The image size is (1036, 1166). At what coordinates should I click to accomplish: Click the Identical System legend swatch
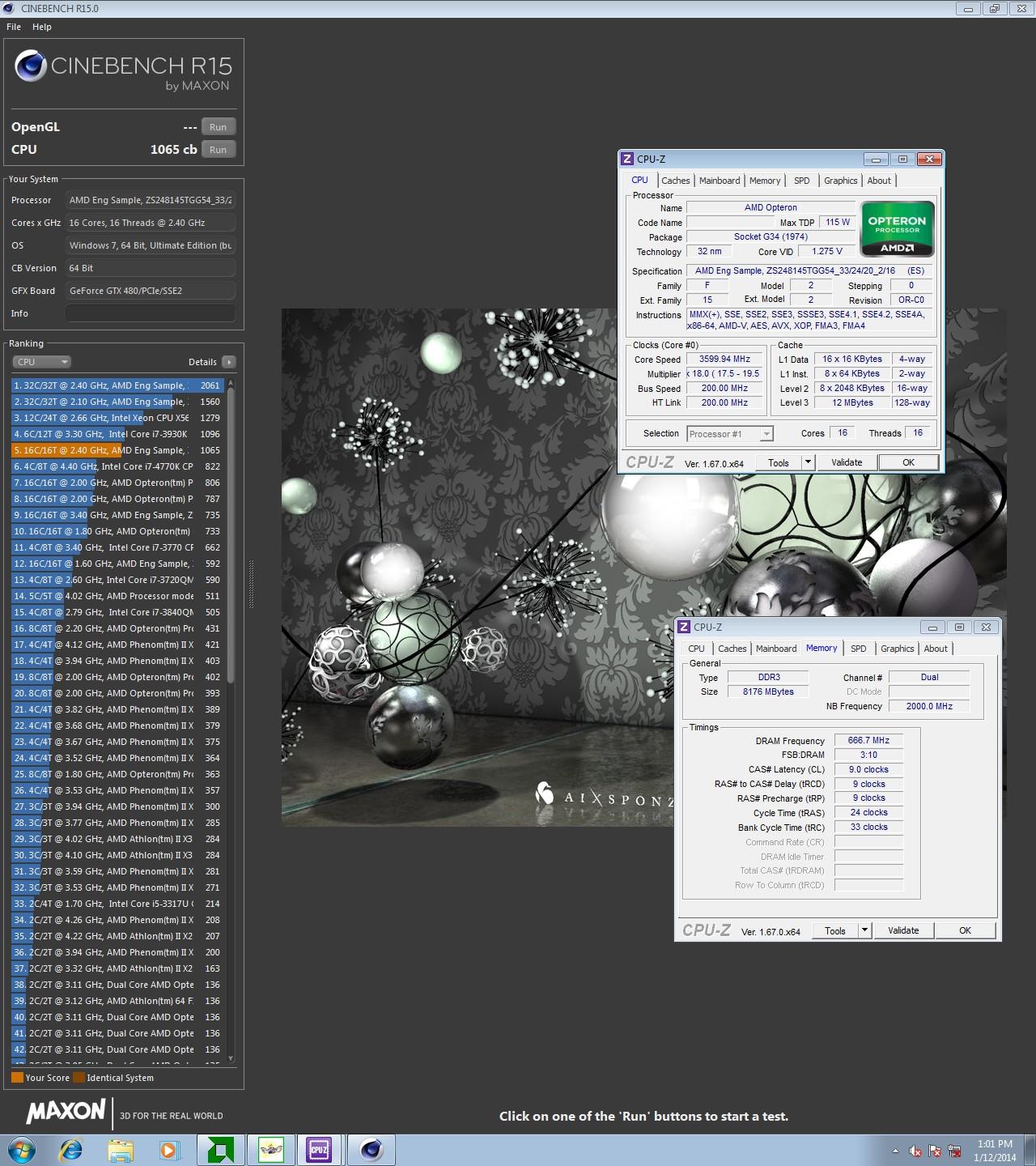coord(79,1078)
